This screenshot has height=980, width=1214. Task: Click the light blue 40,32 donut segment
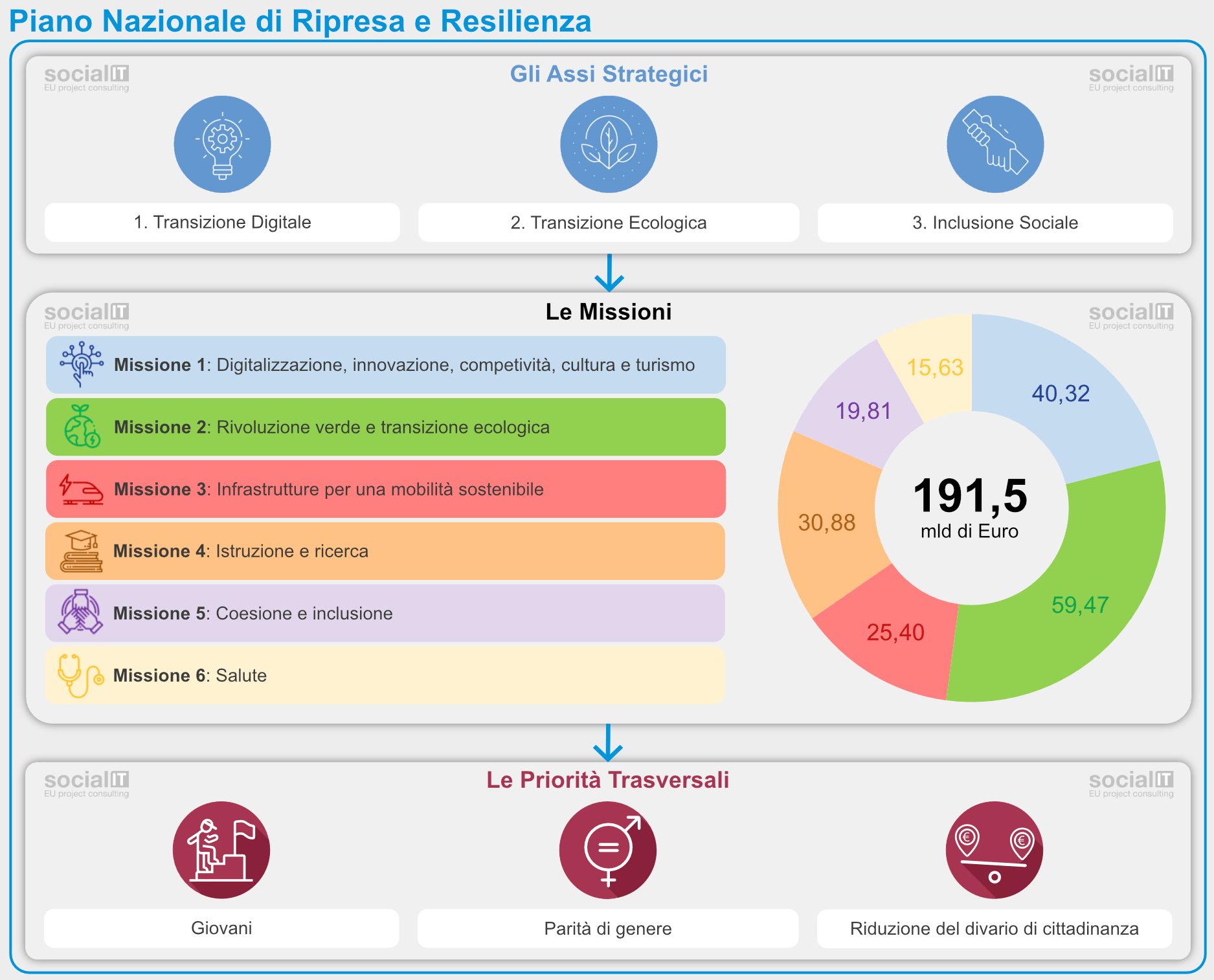point(1061,394)
